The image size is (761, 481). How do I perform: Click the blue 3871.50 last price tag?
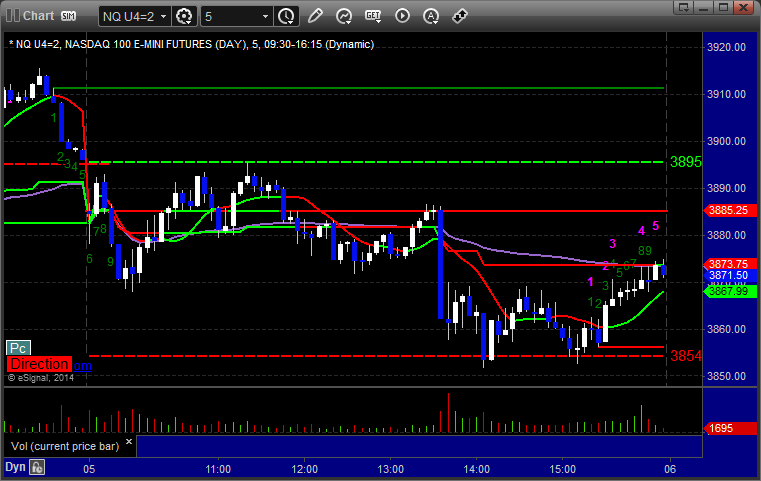pos(729,276)
